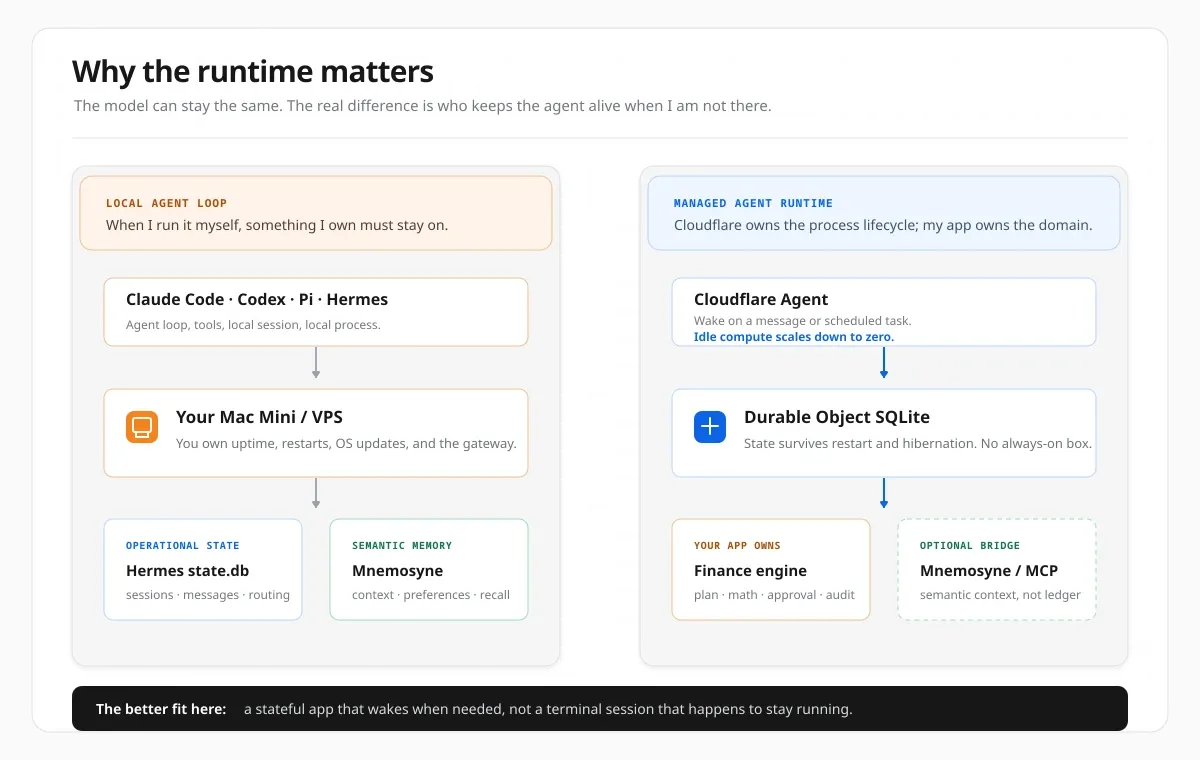
Task: Click the blue plus Durable Object icon
Action: 710,427
